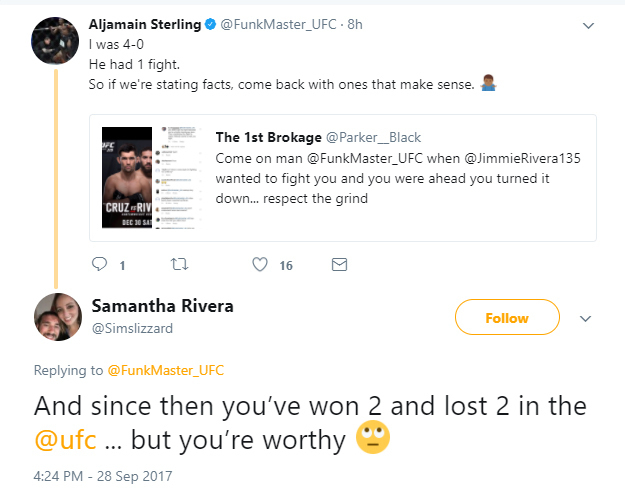
Task: Click the 8h timestamp on Sterling's tweet
Action: (x=354, y=22)
